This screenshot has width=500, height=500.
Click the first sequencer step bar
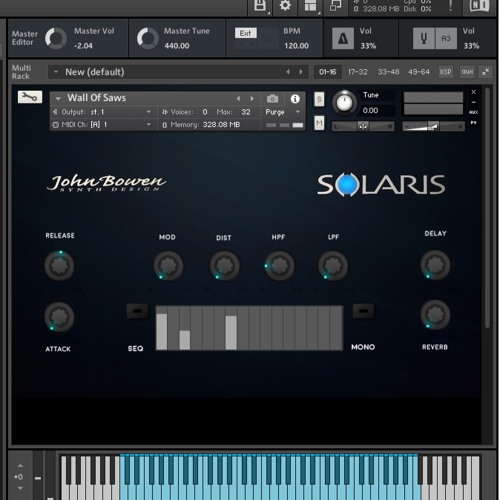tap(162, 328)
